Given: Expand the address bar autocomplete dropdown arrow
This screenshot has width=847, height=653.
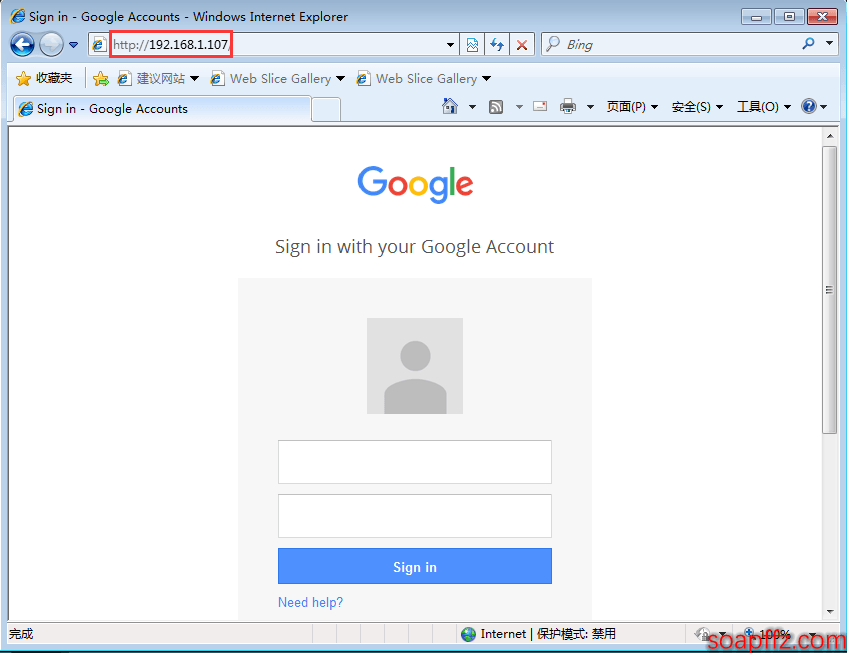Looking at the screenshot, I should (x=450, y=45).
